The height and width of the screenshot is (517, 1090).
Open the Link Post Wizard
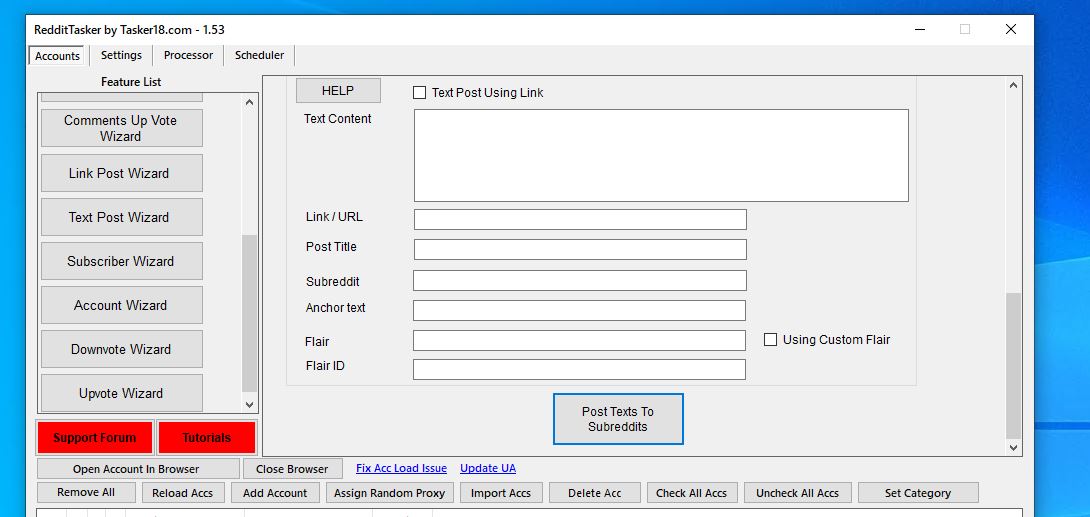tap(122, 173)
